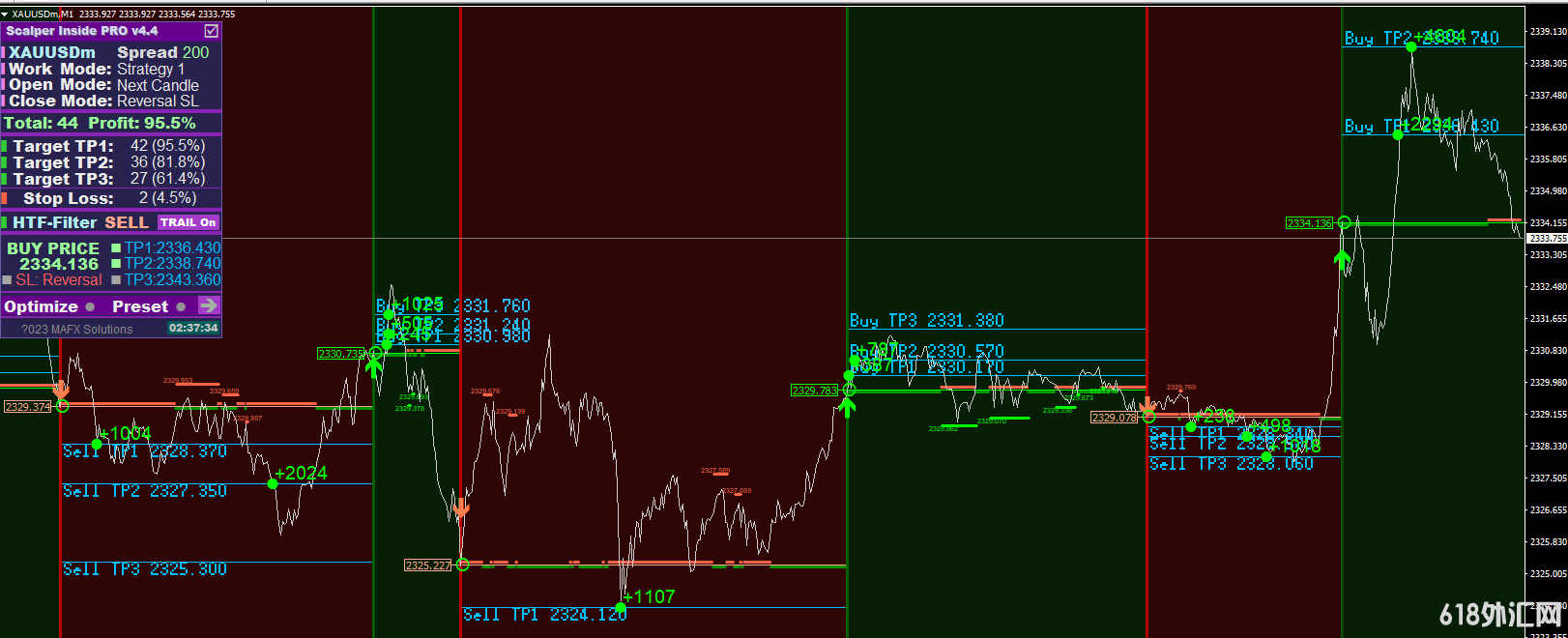Select the Sell TP1 2324.120 label
Image resolution: width=1568 pixels, height=638 pixels.
click(544, 615)
